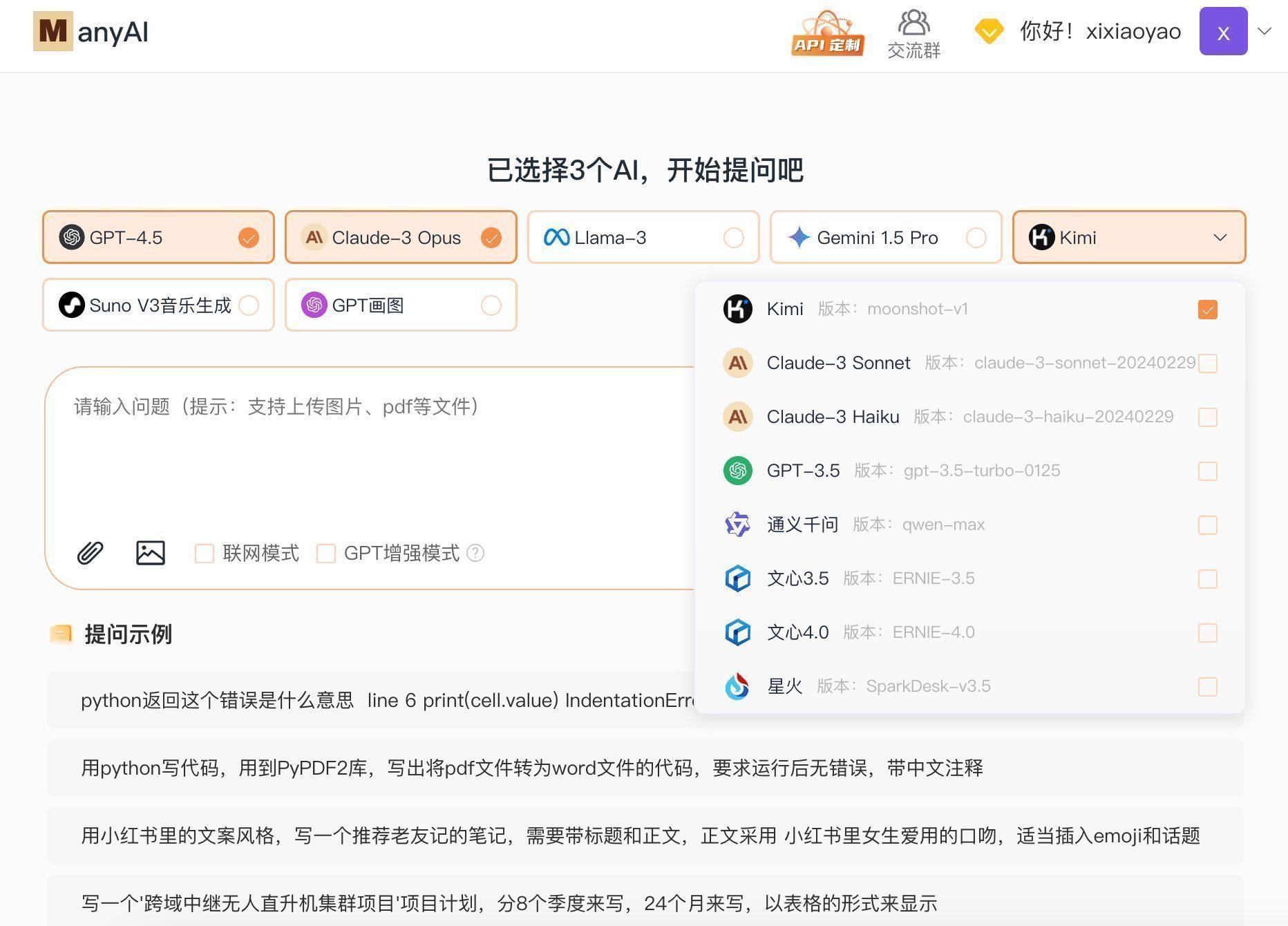Select 通义千问 menu entry
Screen dimensions: 1288x926
coord(969,525)
